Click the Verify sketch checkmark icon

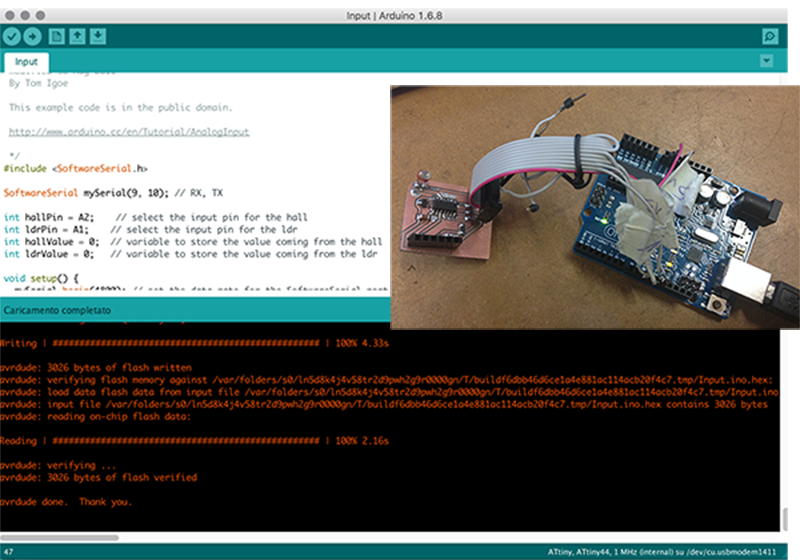point(12,36)
